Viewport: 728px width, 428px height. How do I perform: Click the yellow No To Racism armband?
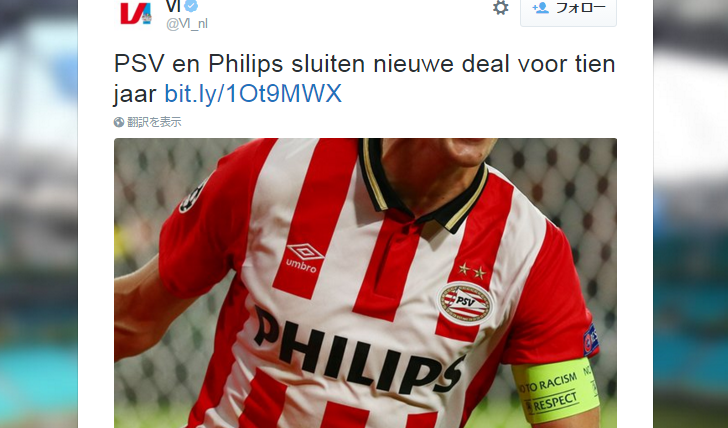[x=556, y=390]
